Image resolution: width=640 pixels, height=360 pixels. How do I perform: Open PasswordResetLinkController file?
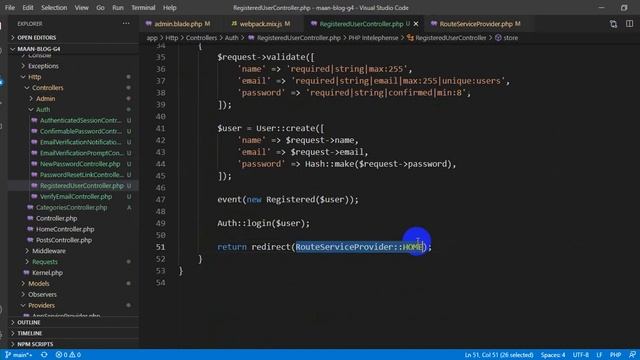(x=82, y=175)
